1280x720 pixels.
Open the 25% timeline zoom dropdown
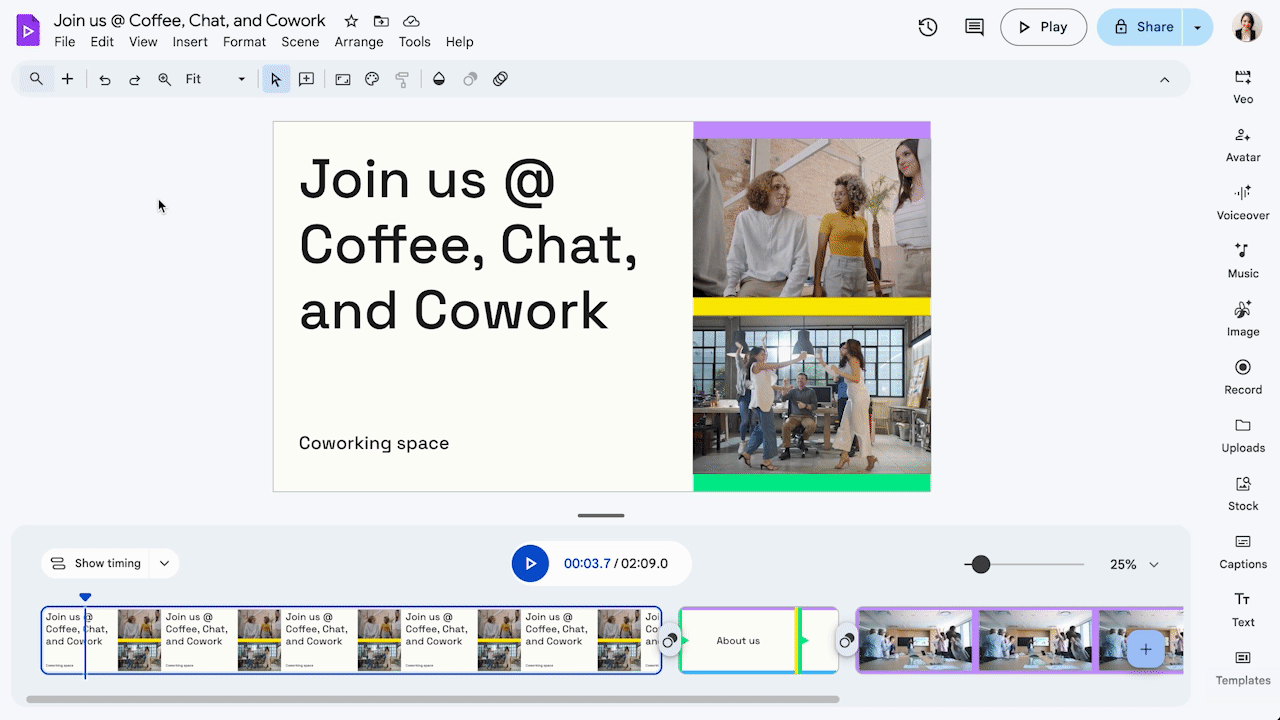[x=1134, y=564]
